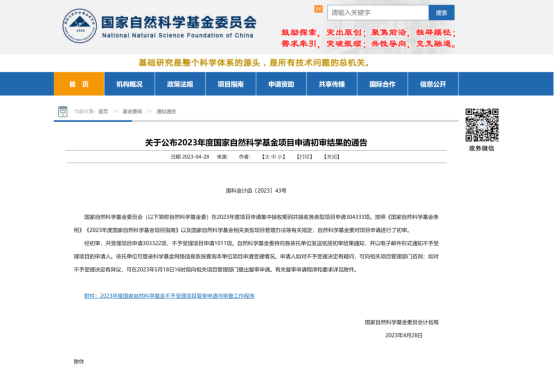Click the breadcrumb location icon

pos(63,112)
